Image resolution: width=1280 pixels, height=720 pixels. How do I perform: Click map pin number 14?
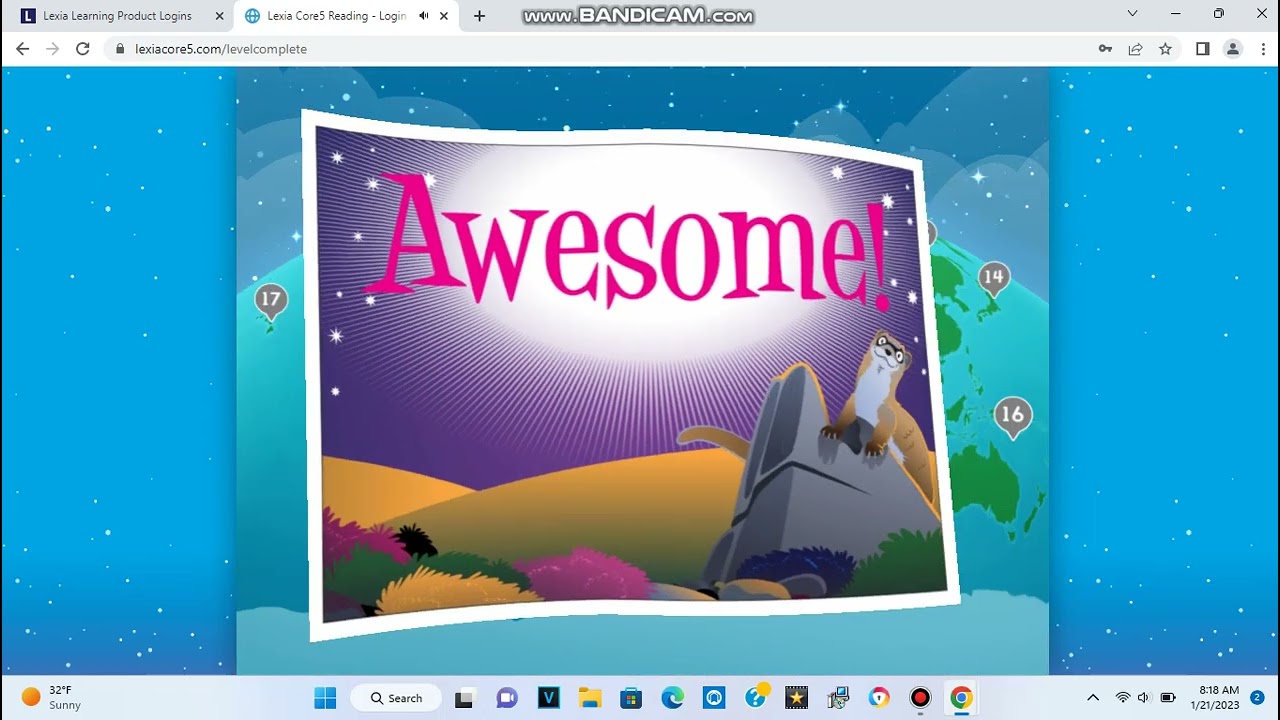(993, 277)
